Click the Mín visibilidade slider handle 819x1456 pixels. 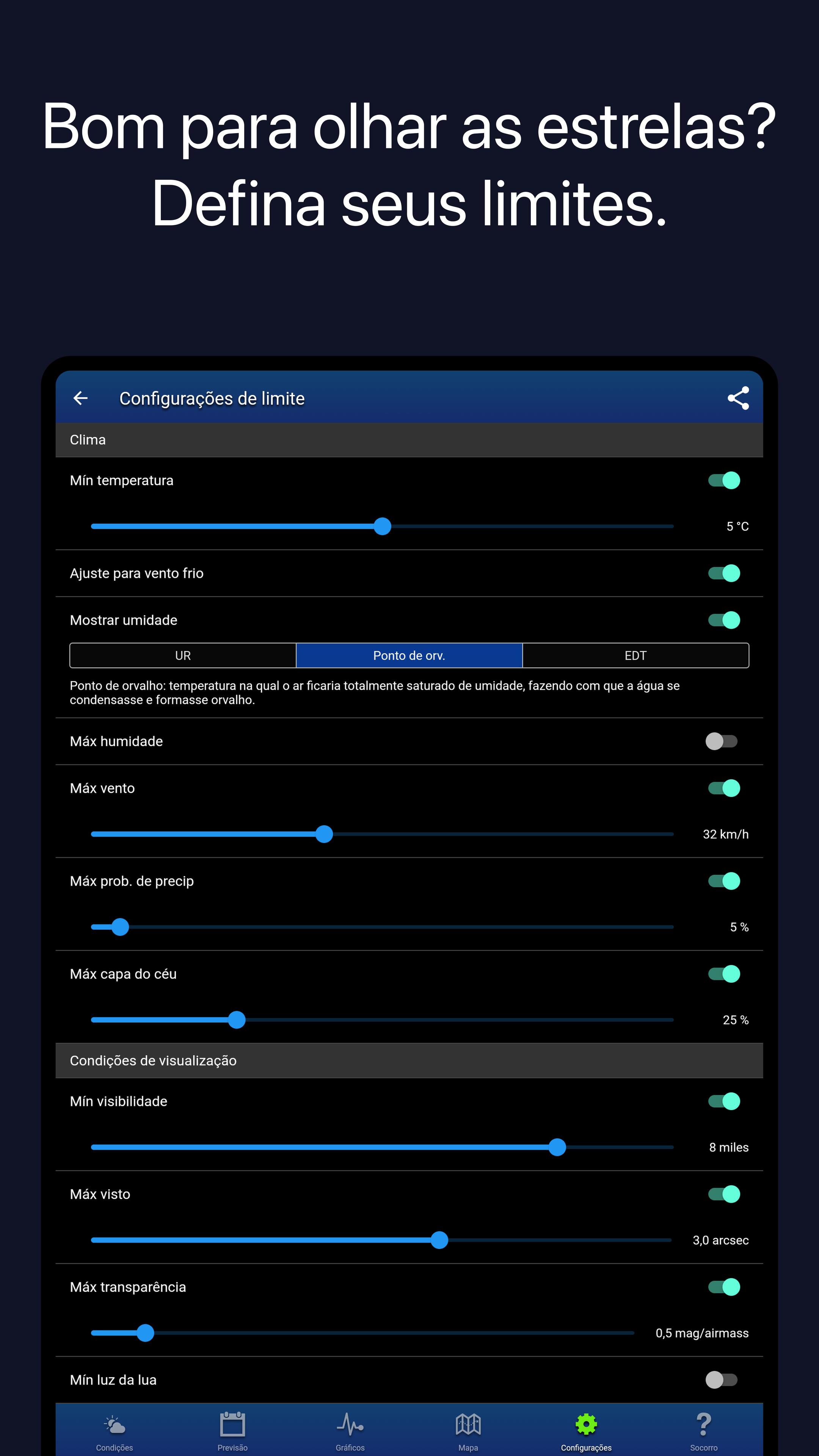tap(557, 1147)
